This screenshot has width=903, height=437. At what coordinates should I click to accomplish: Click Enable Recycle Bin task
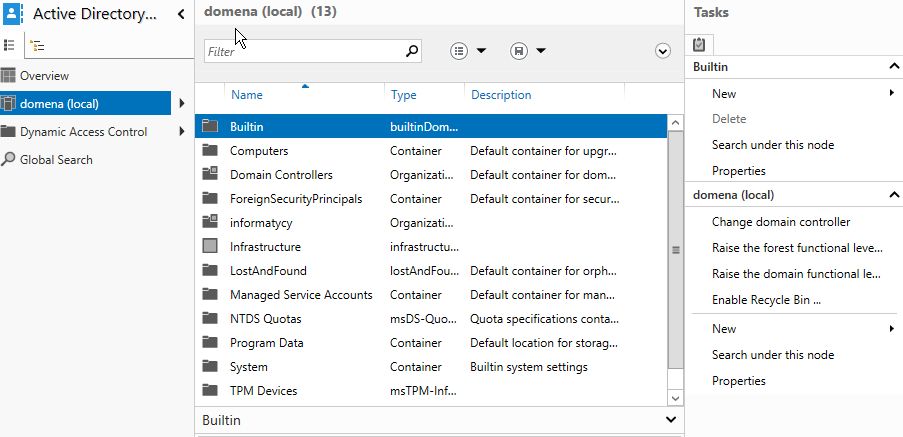[766, 300]
